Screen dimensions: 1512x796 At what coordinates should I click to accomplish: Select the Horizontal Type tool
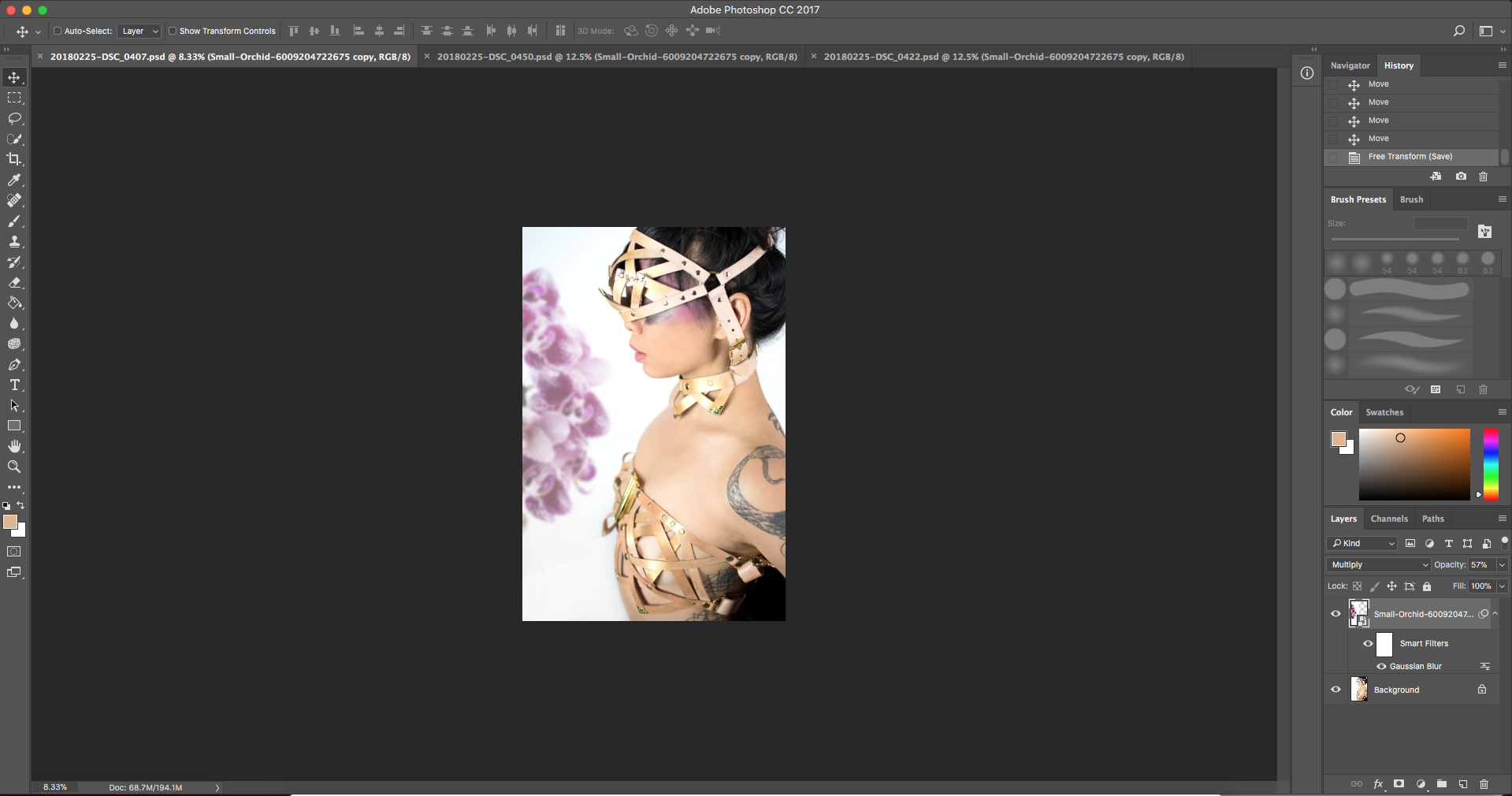(x=14, y=385)
